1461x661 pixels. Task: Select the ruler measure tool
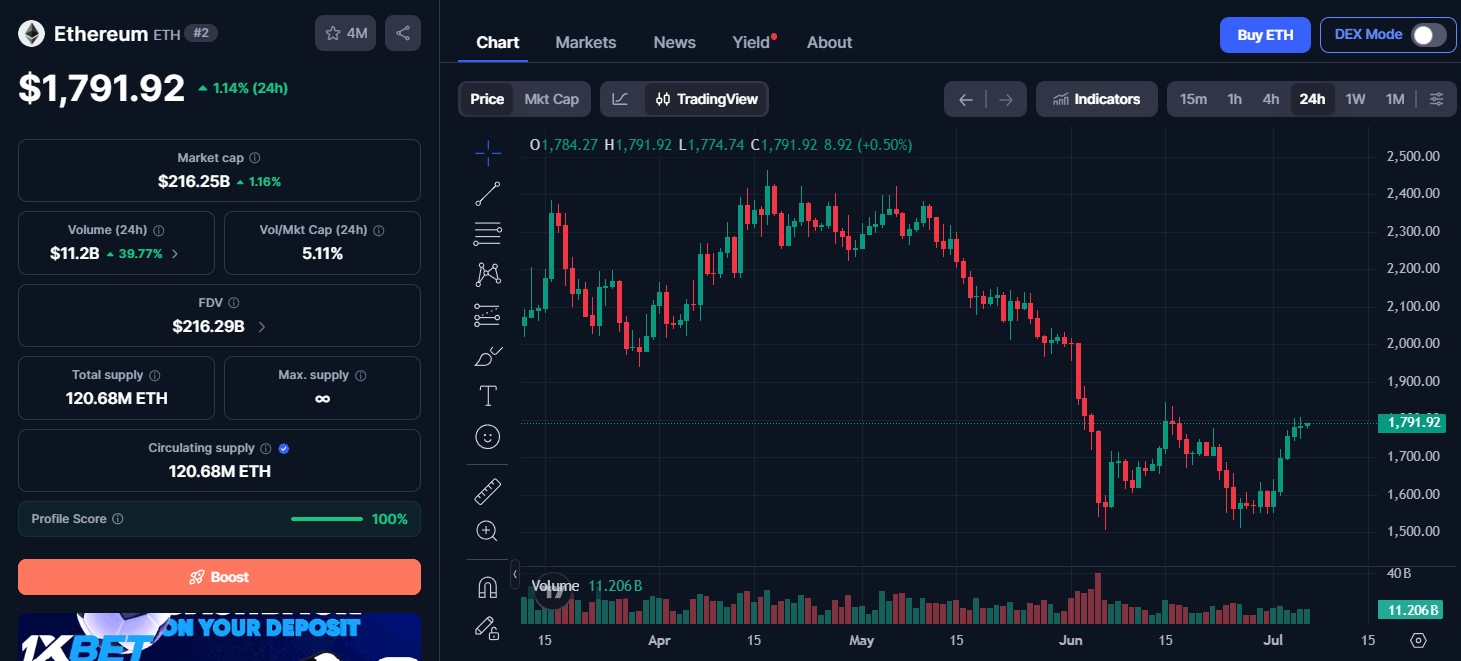coord(488,491)
